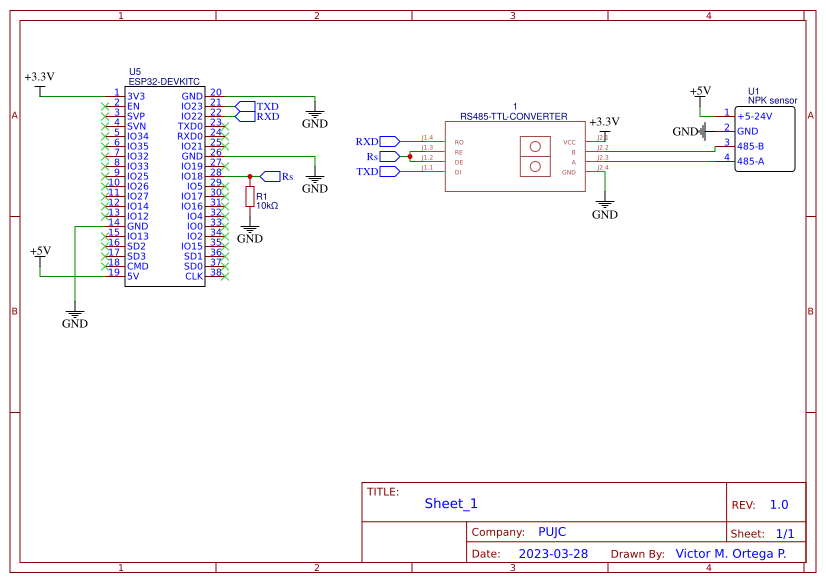826x583 pixels.
Task: Click the upper circular pad inside the RS485 converter
Action: [534, 146]
